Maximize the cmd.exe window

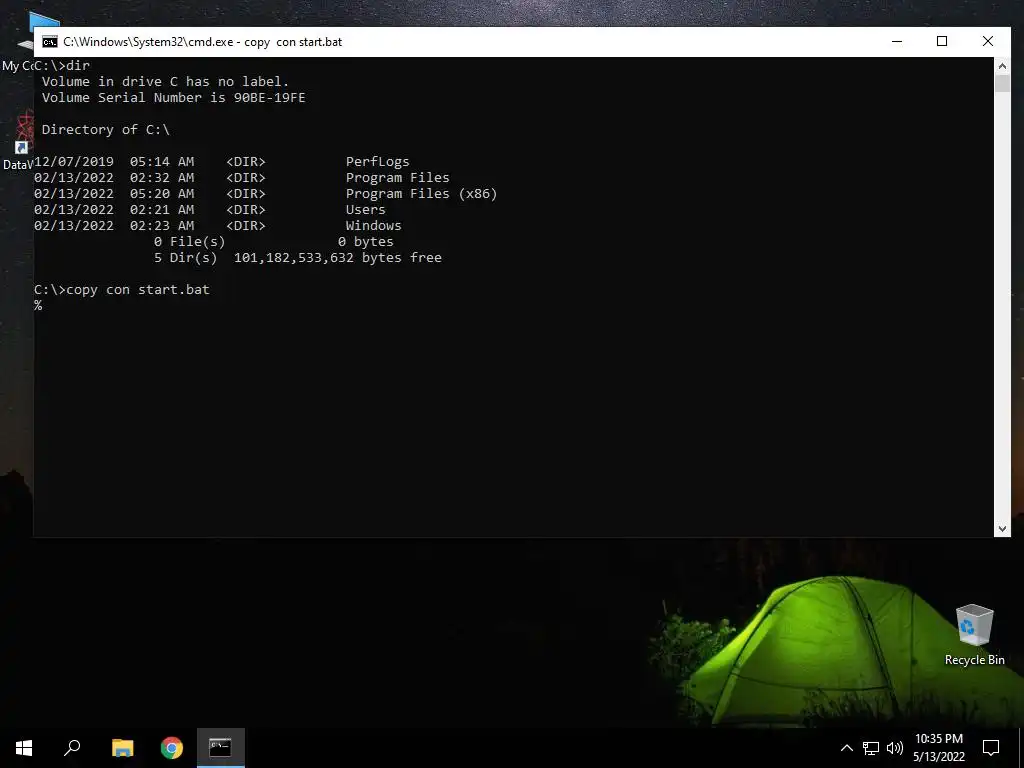pos(942,41)
